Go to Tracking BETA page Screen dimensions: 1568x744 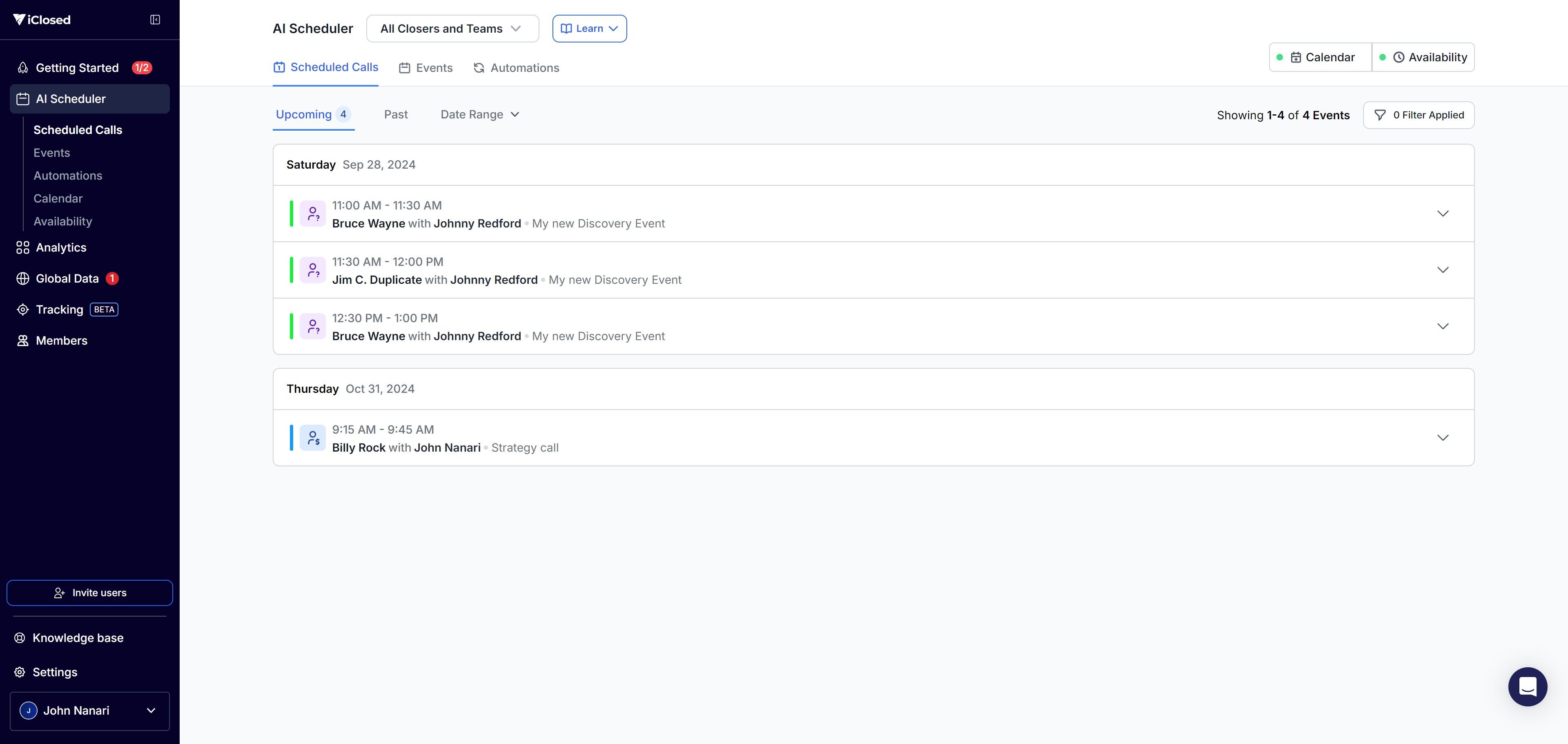tap(60, 310)
